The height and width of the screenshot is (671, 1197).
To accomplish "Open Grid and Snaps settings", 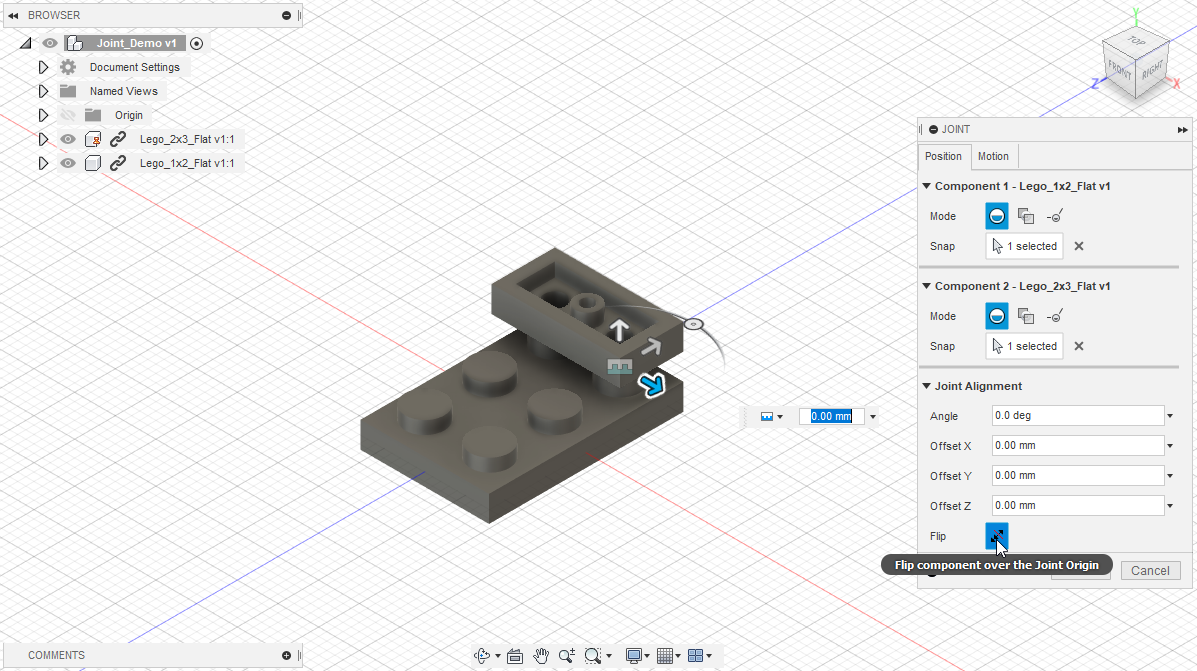I will point(665,656).
